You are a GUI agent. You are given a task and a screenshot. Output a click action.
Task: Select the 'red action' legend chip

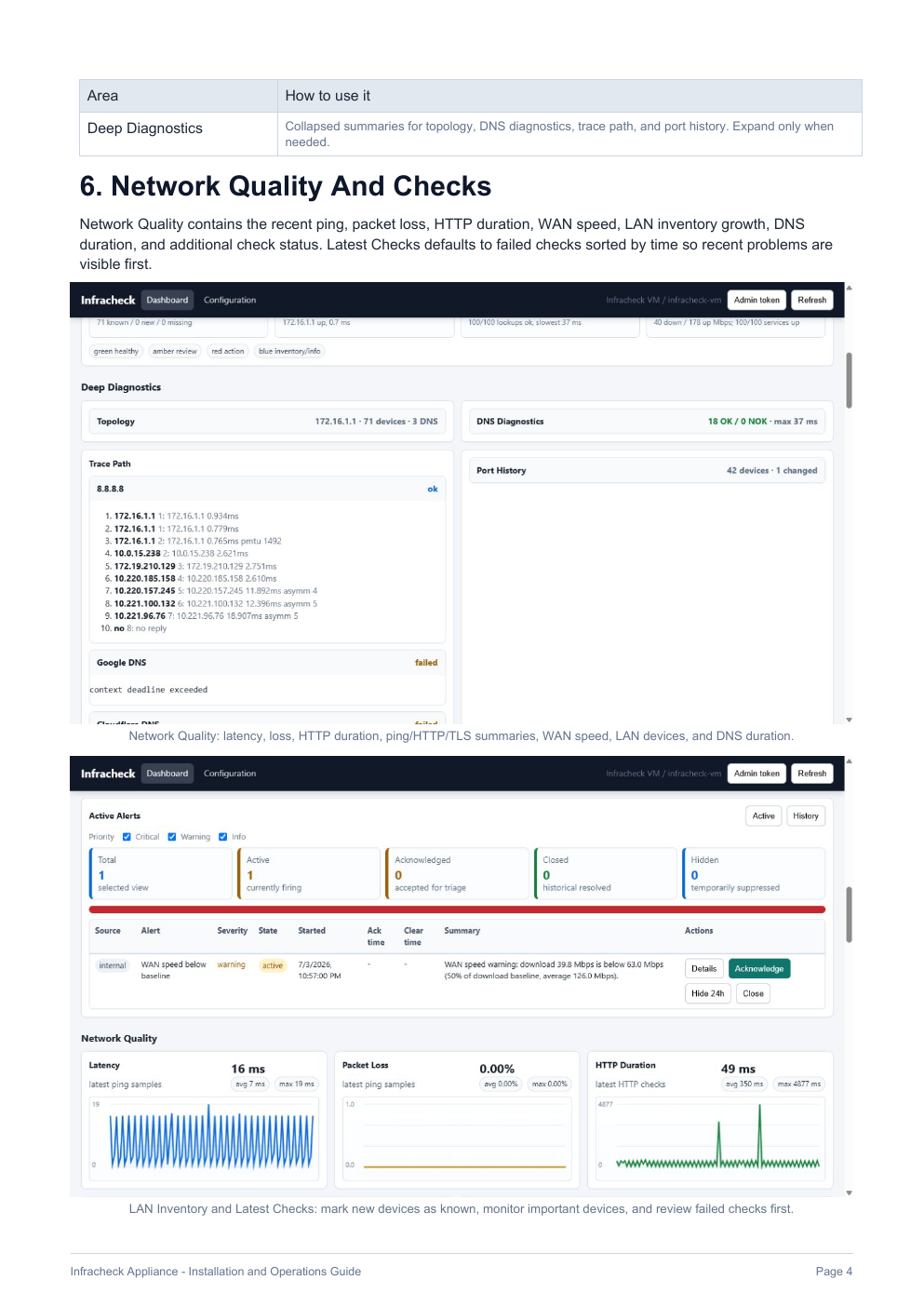228,351
